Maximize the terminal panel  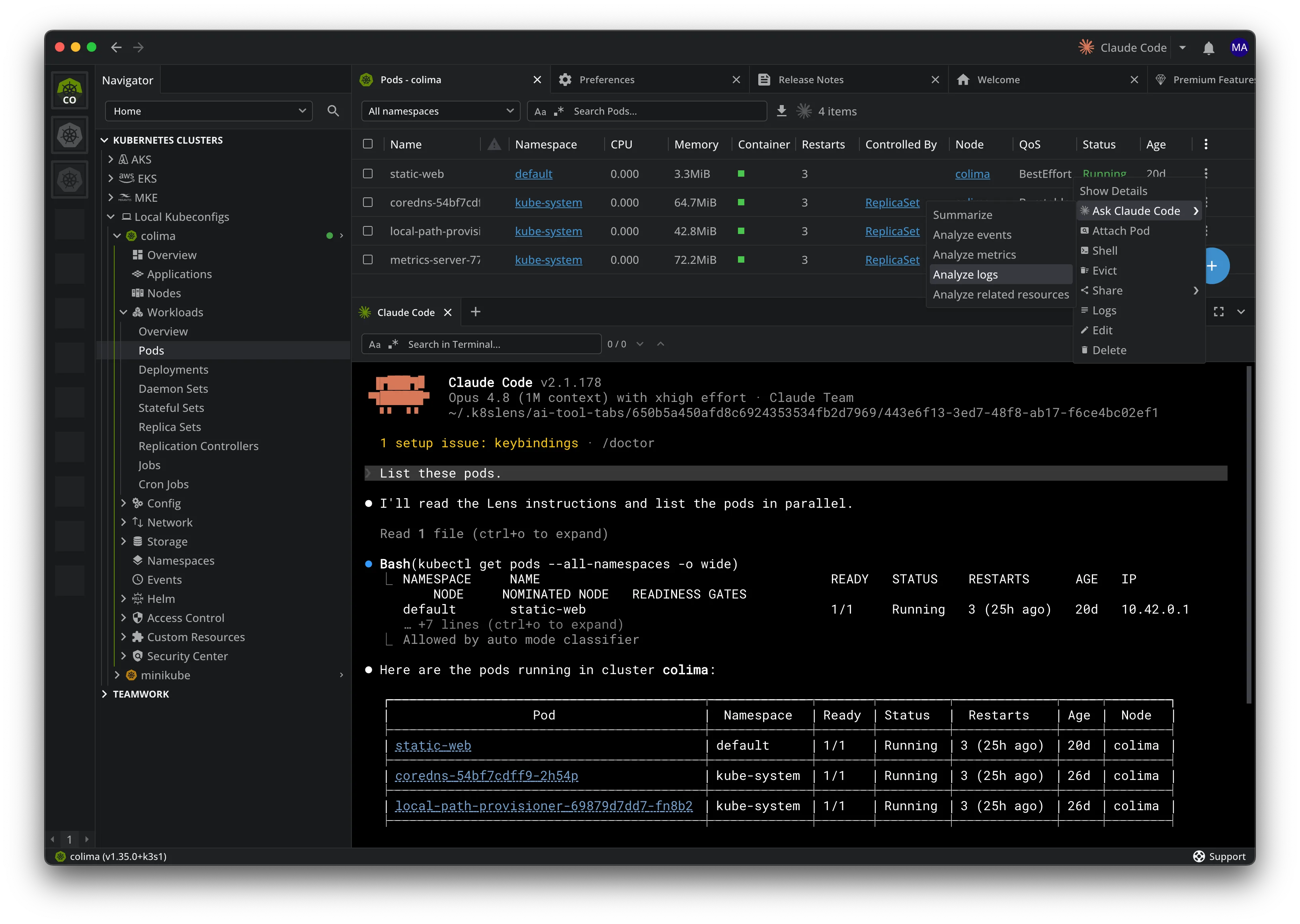pyautogui.click(x=1218, y=312)
